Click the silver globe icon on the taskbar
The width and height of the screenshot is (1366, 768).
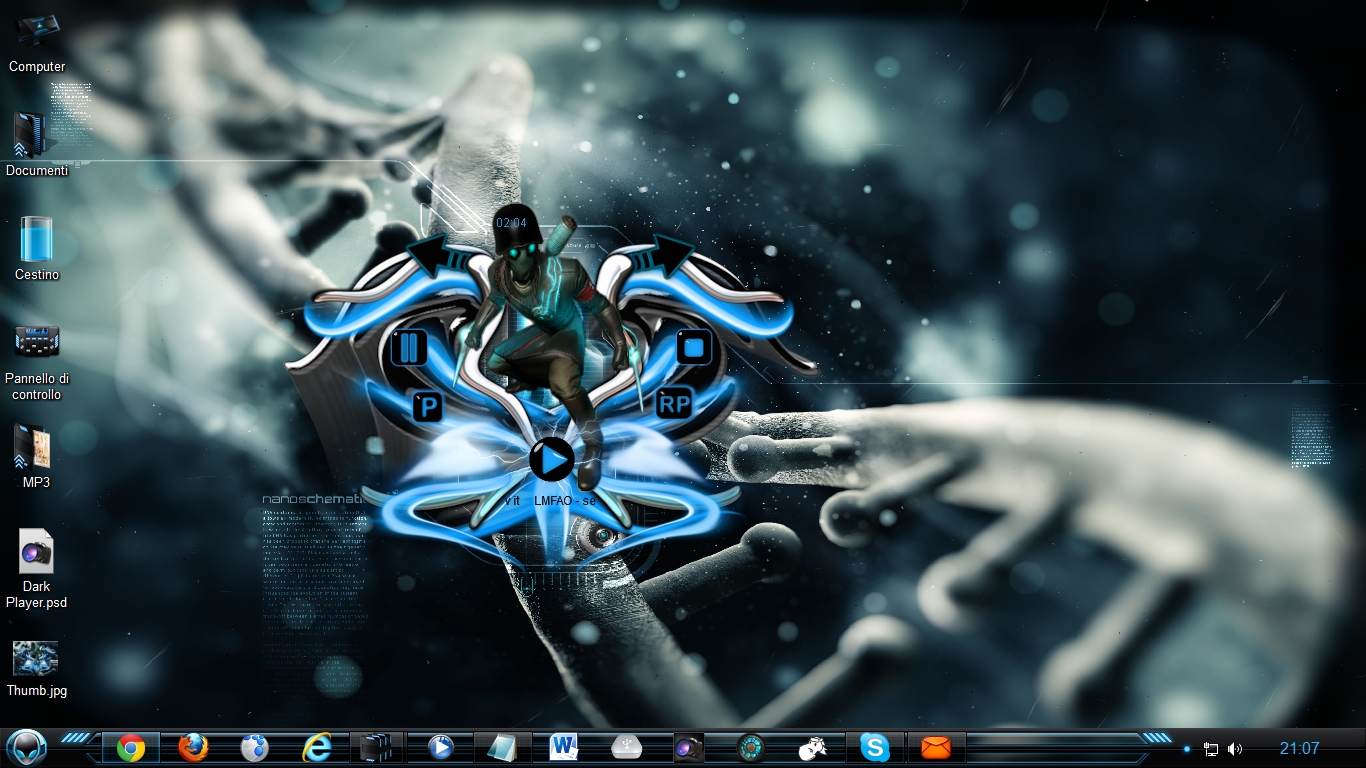[255, 748]
